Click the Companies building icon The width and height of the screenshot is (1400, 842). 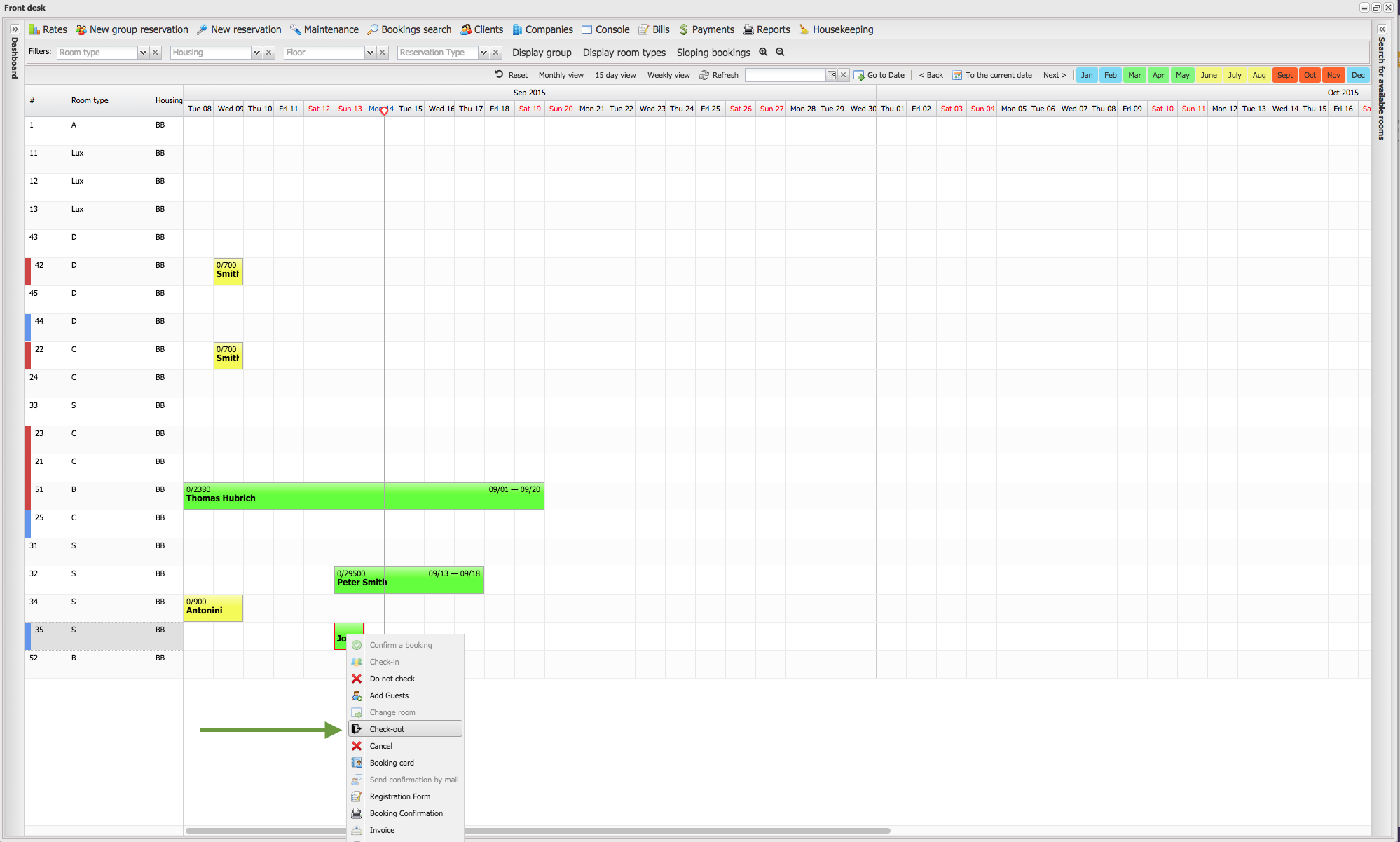[517, 29]
